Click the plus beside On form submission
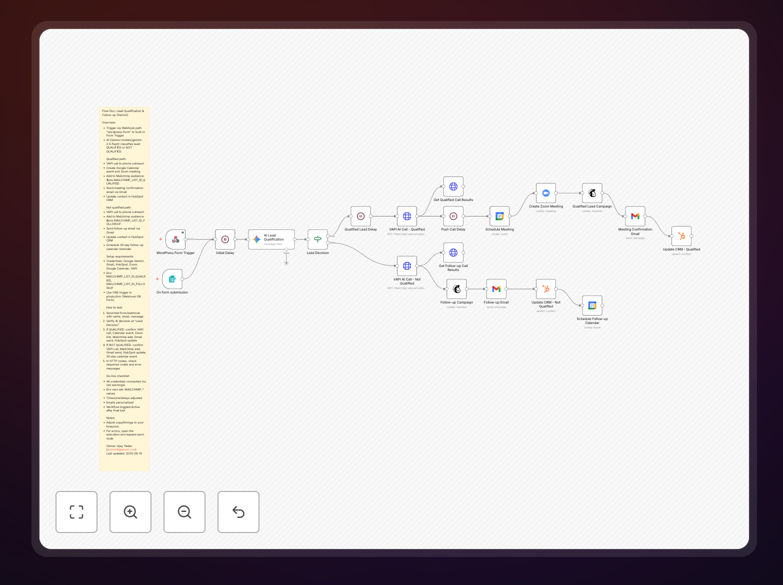 (157, 279)
